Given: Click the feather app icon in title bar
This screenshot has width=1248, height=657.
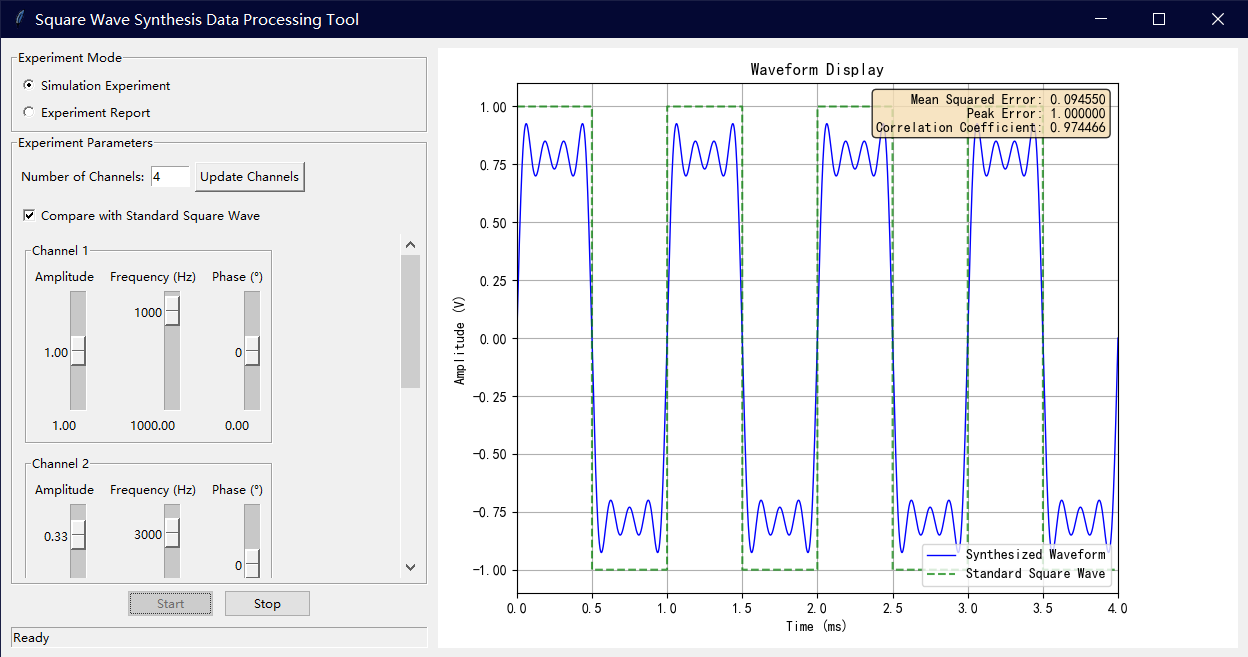Looking at the screenshot, I should pyautogui.click(x=19, y=19).
